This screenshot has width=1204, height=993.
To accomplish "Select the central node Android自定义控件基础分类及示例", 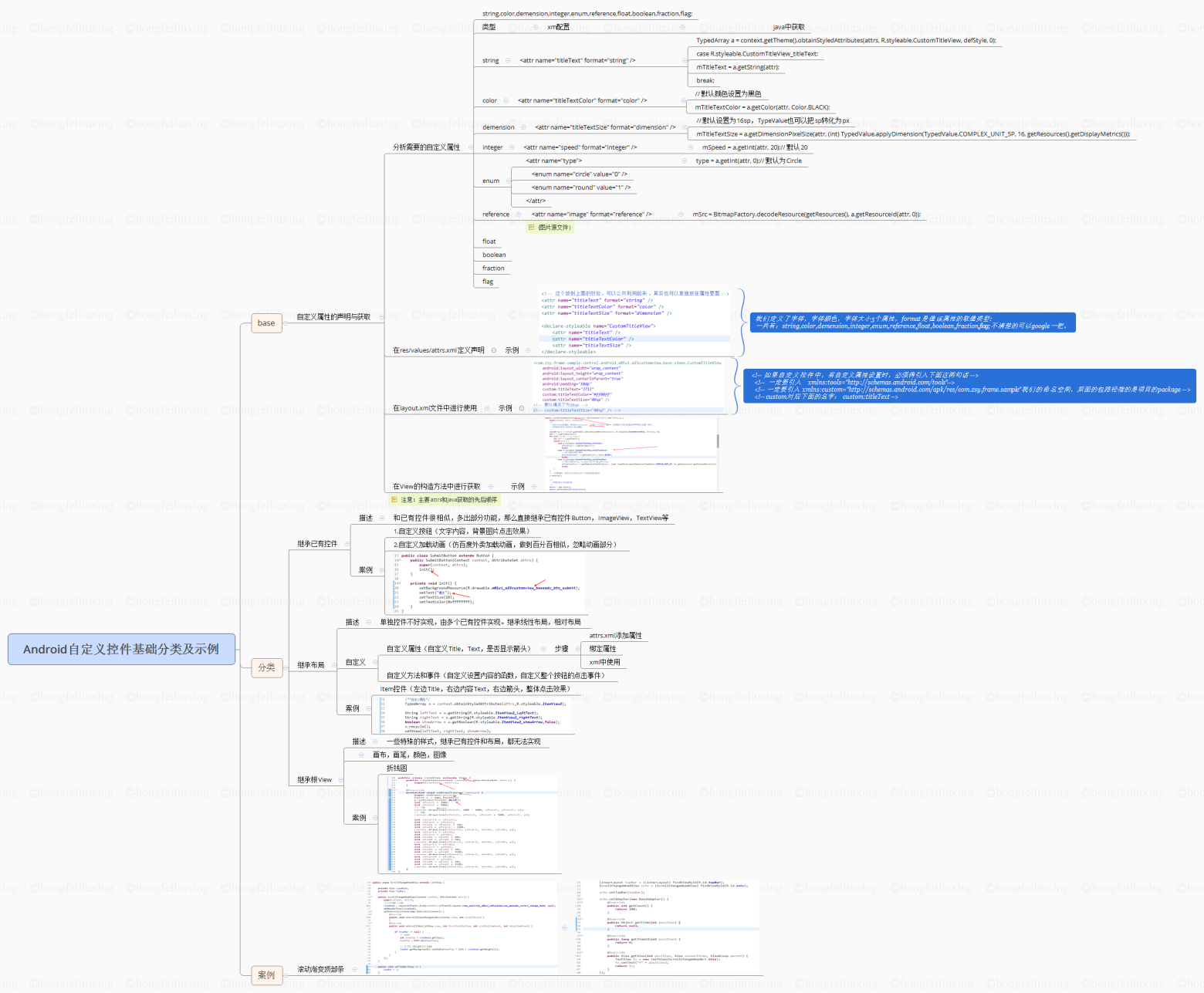I will point(121,649).
